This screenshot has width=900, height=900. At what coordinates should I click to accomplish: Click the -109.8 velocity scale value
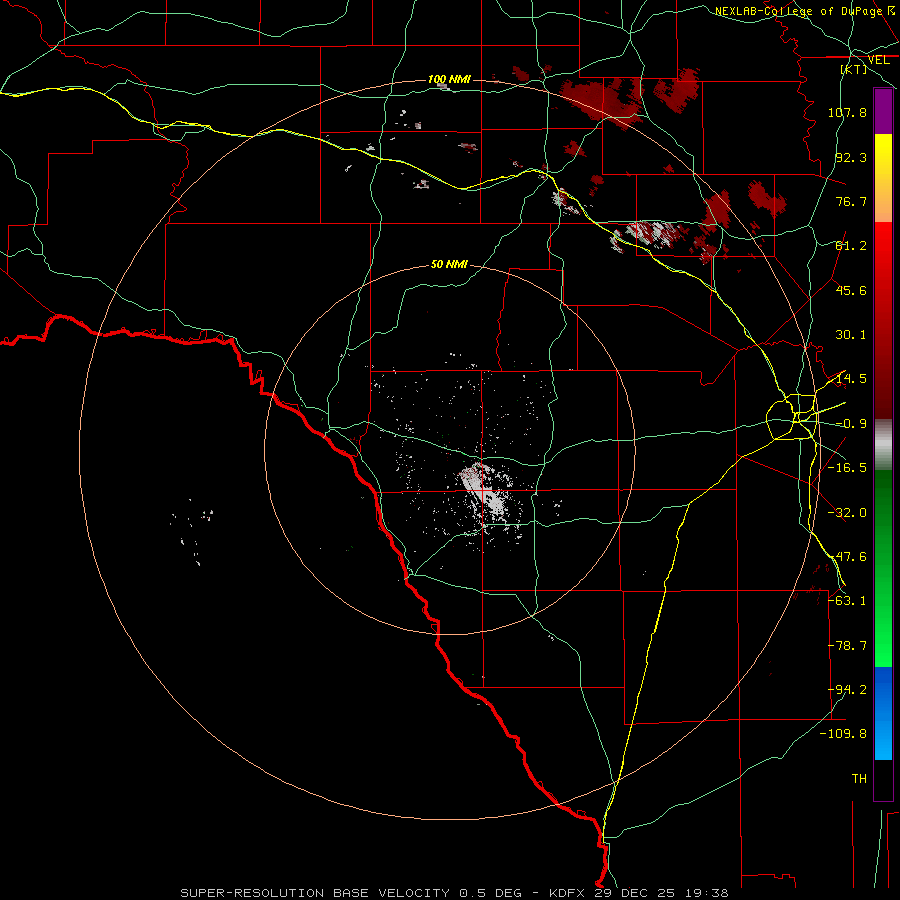(843, 734)
